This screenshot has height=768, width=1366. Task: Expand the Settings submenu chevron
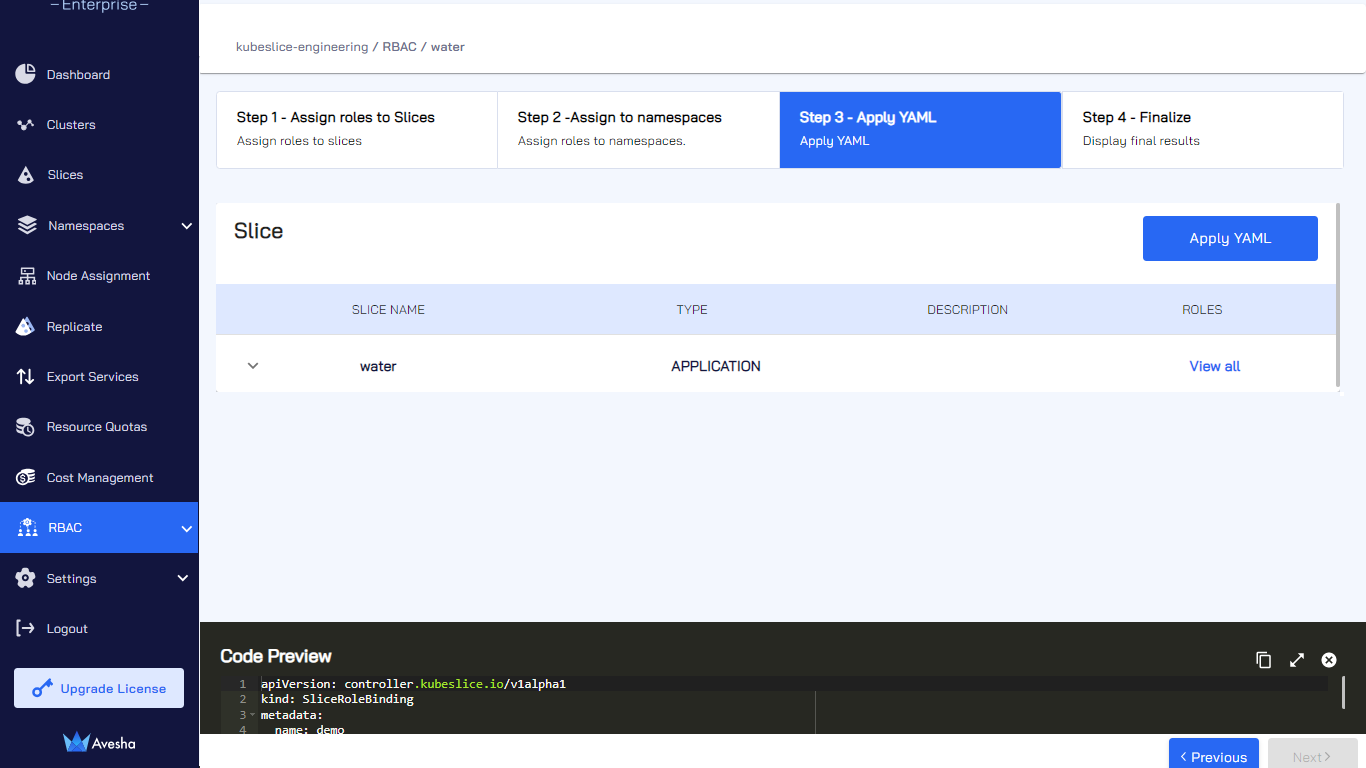[183, 578]
